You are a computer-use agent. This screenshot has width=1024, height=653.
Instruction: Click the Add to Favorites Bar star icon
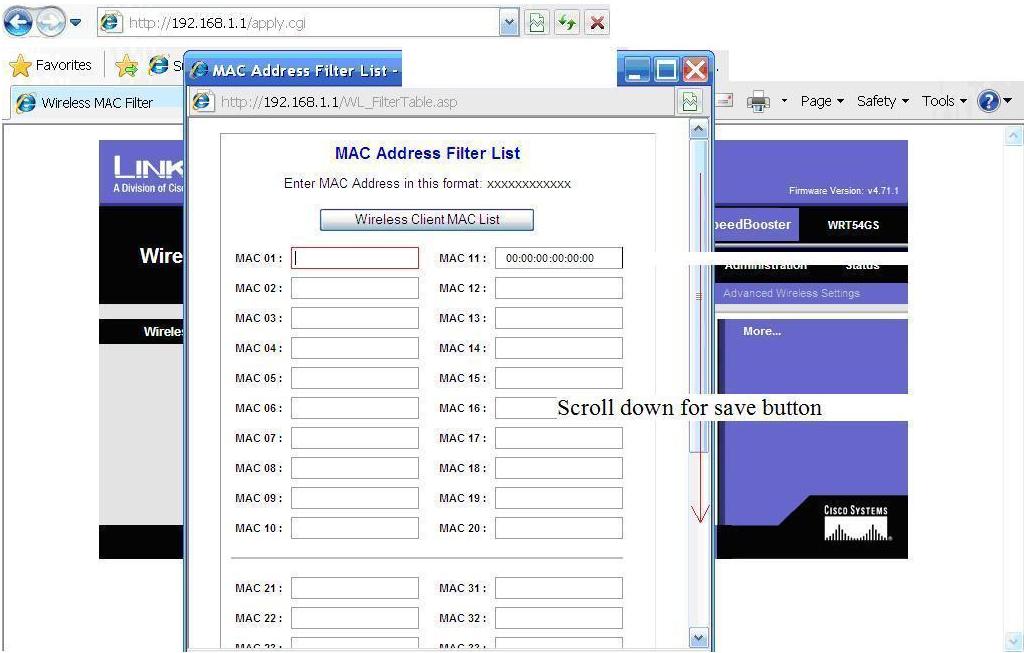(x=126, y=65)
